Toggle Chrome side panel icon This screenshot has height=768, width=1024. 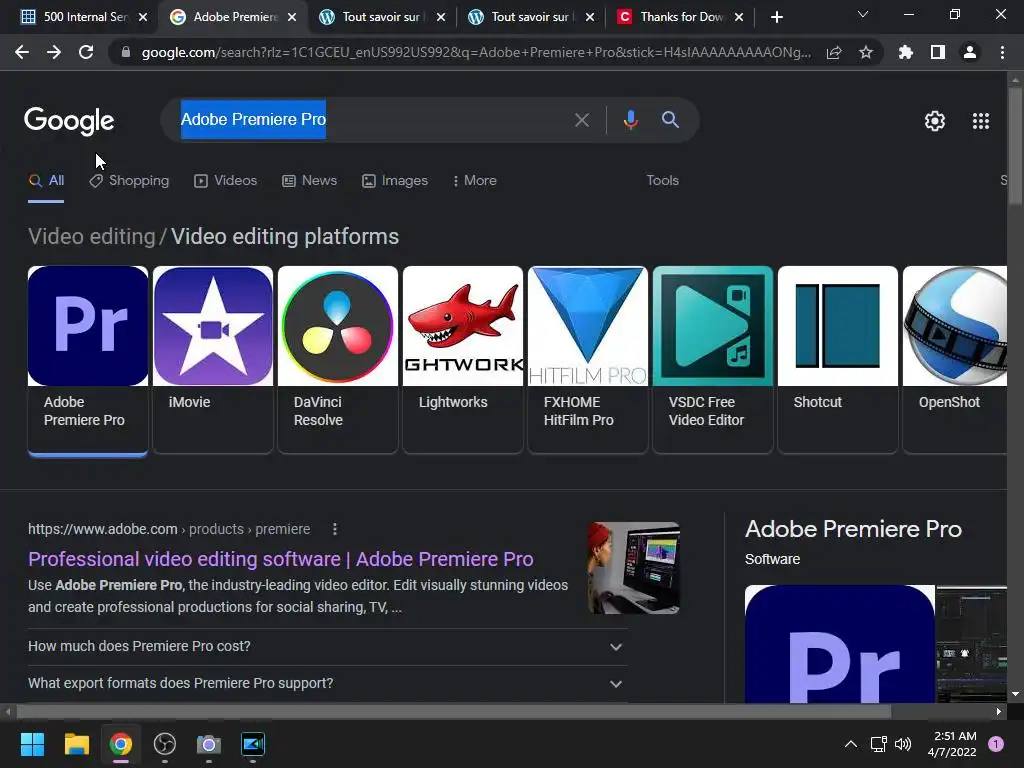pos(938,52)
